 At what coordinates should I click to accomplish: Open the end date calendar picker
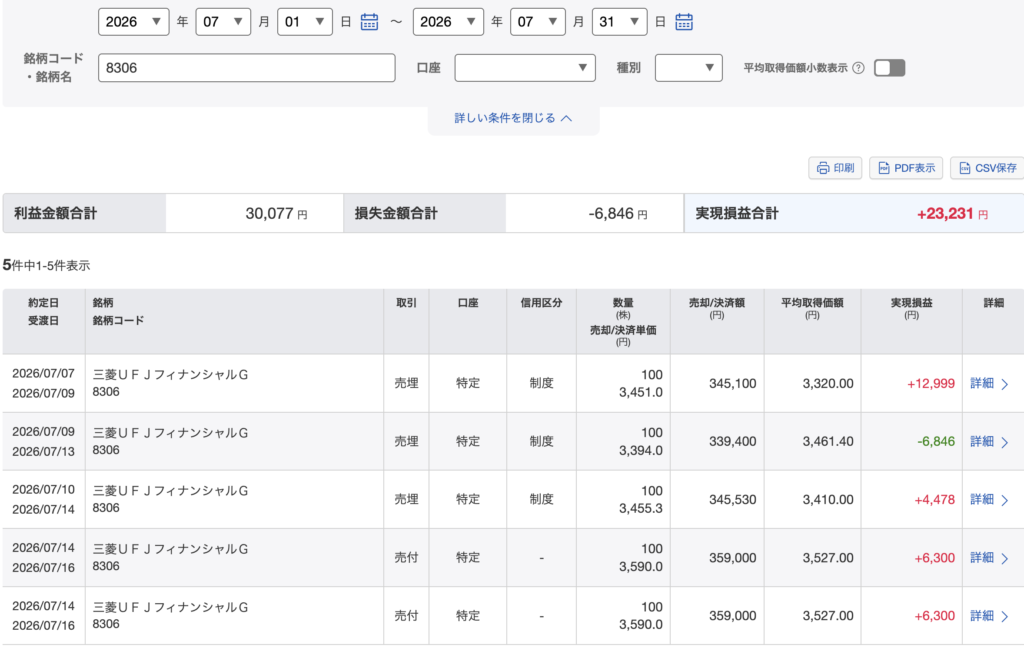click(684, 22)
